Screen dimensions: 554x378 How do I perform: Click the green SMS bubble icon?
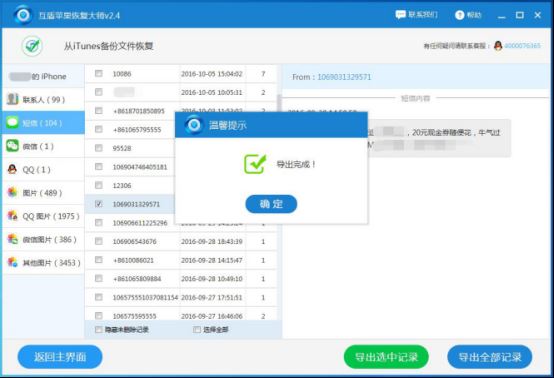pyautogui.click(x=12, y=123)
